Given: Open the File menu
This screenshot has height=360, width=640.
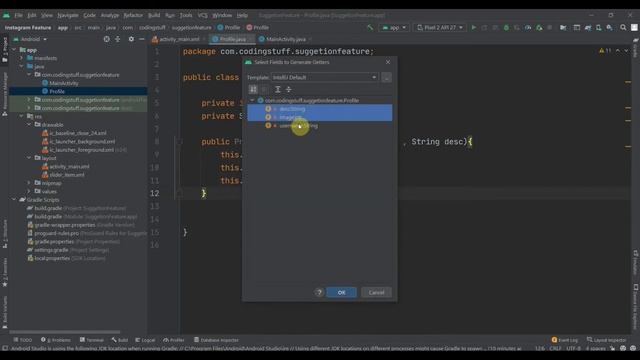Looking at the screenshot, I should click(x=18, y=15).
